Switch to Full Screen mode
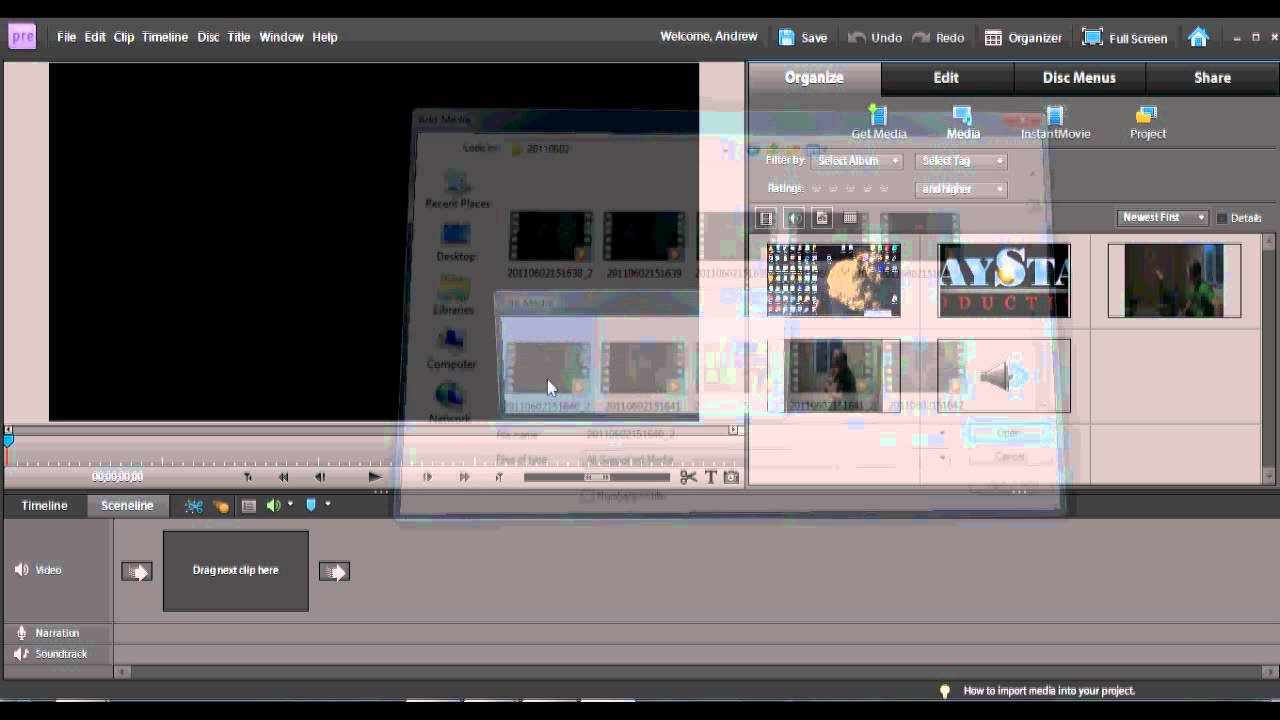Viewport: 1280px width, 720px height. (1125, 37)
